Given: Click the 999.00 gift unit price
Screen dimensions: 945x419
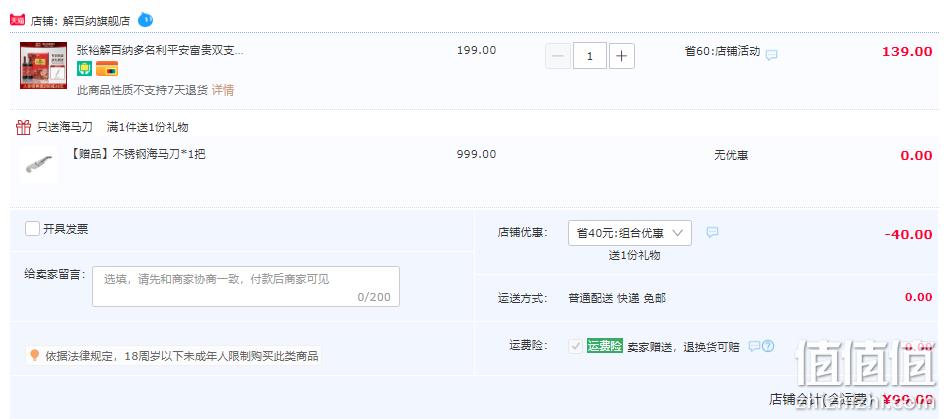Looking at the screenshot, I should (477, 154).
